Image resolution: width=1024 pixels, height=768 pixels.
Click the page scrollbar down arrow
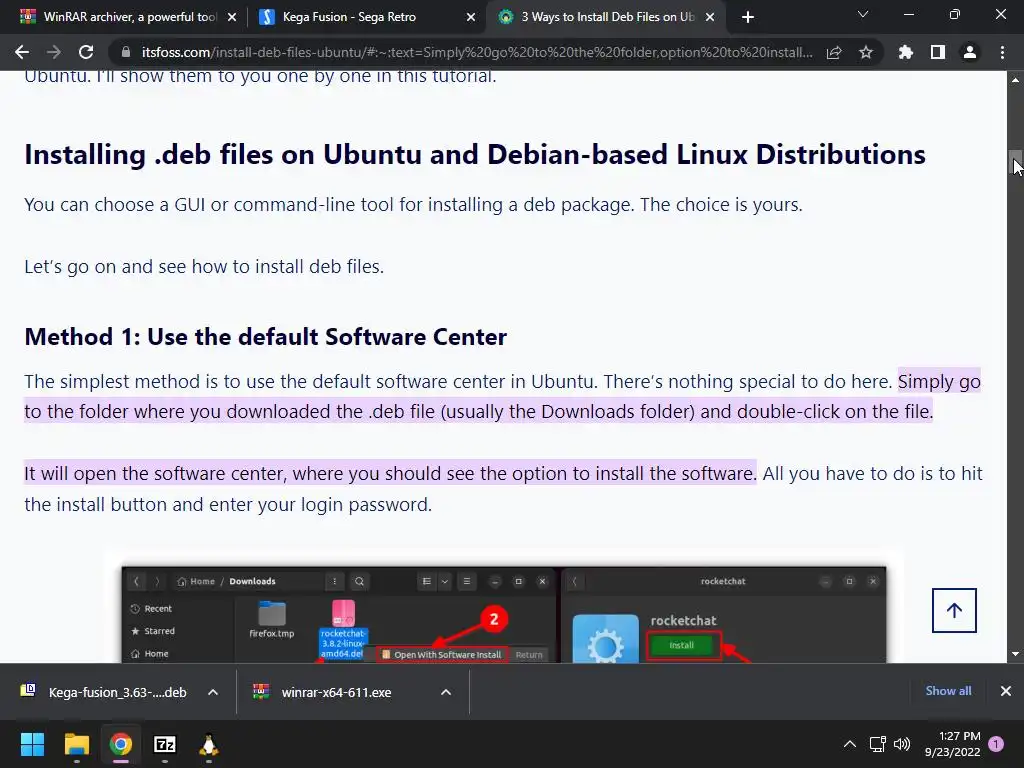point(1016,654)
